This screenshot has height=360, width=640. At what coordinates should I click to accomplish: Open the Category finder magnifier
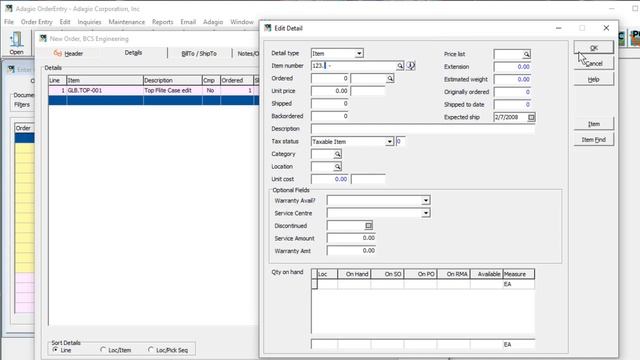coord(337,154)
